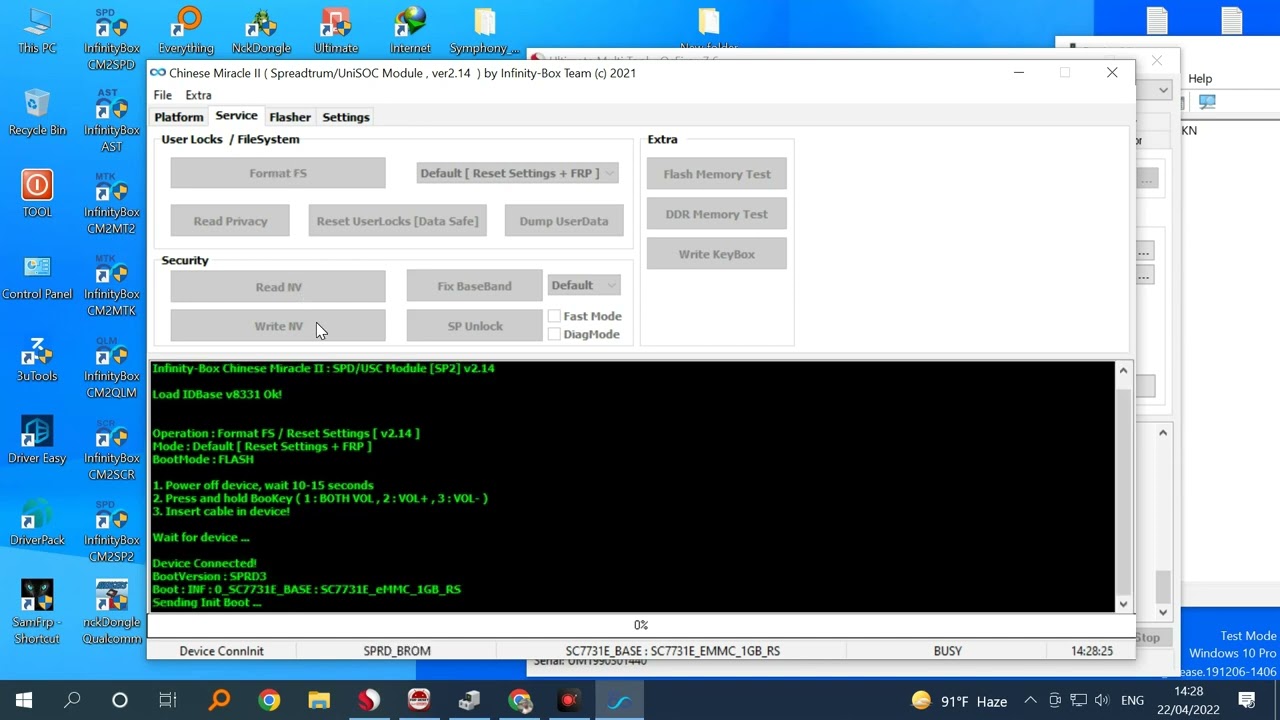1280x720 pixels.
Task: Open the File menu
Action: click(x=163, y=95)
